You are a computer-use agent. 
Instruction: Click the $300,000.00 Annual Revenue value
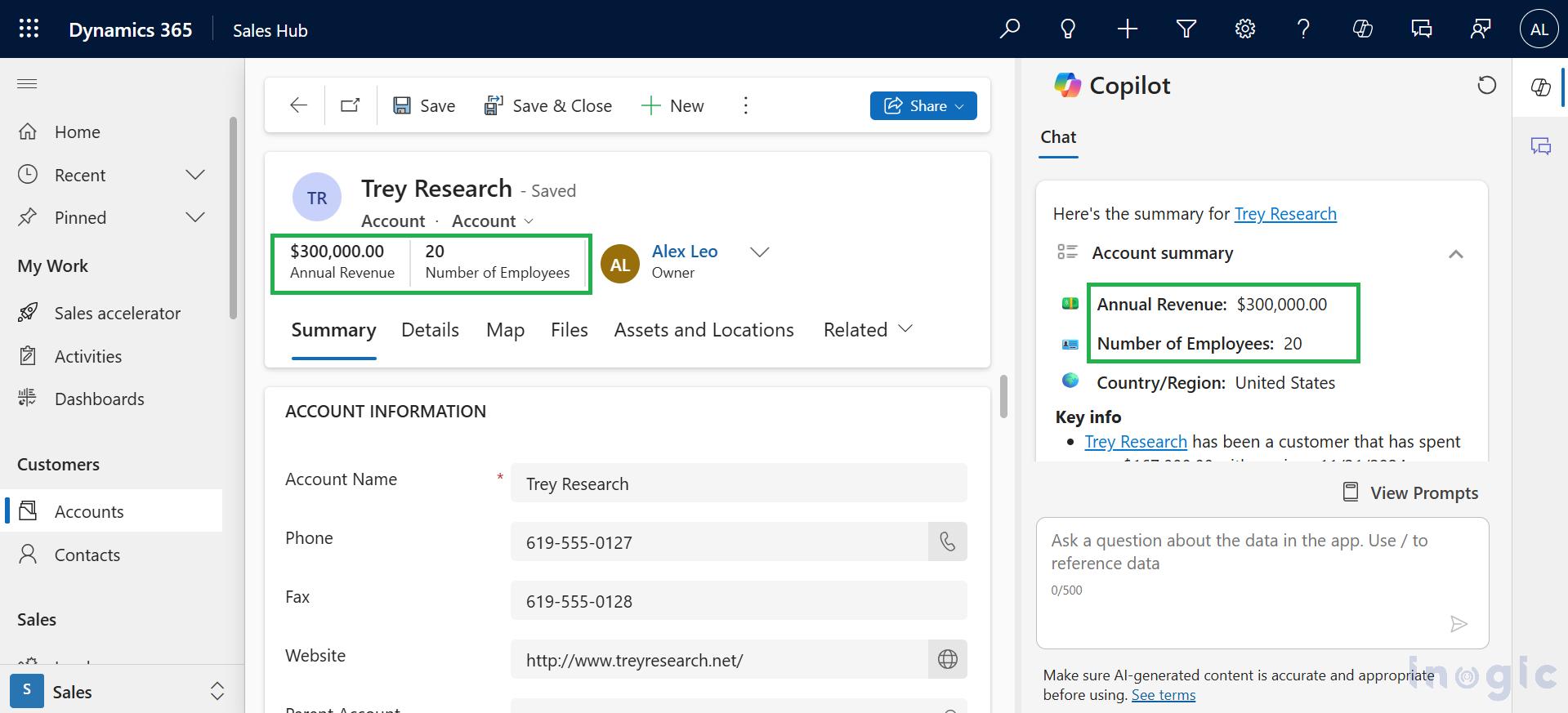coord(337,251)
